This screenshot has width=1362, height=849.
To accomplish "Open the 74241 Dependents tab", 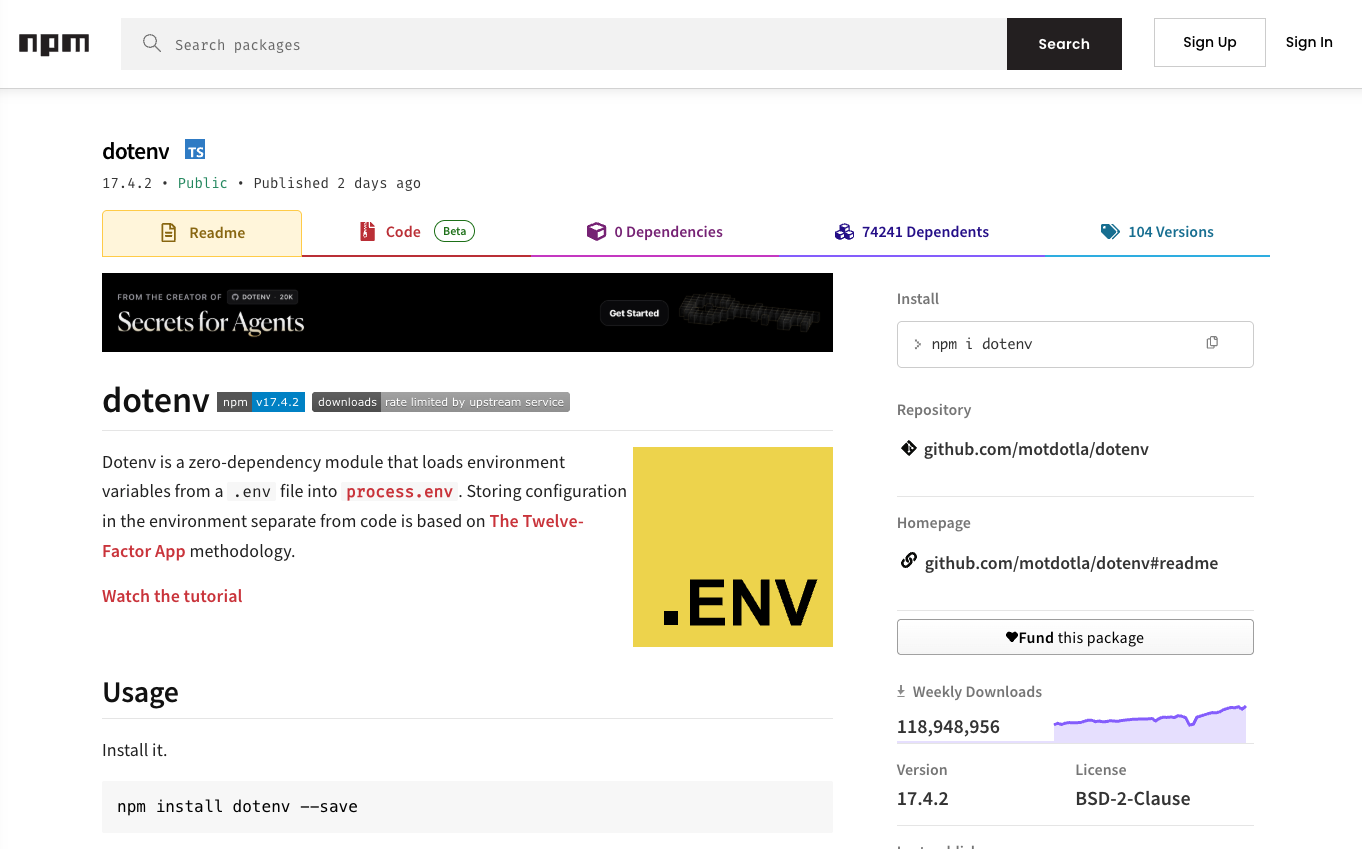I will (912, 232).
